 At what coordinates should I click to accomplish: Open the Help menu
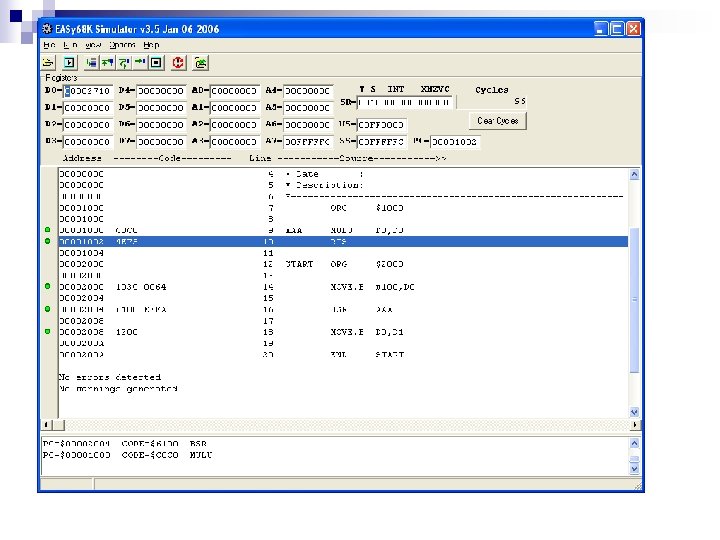click(151, 45)
